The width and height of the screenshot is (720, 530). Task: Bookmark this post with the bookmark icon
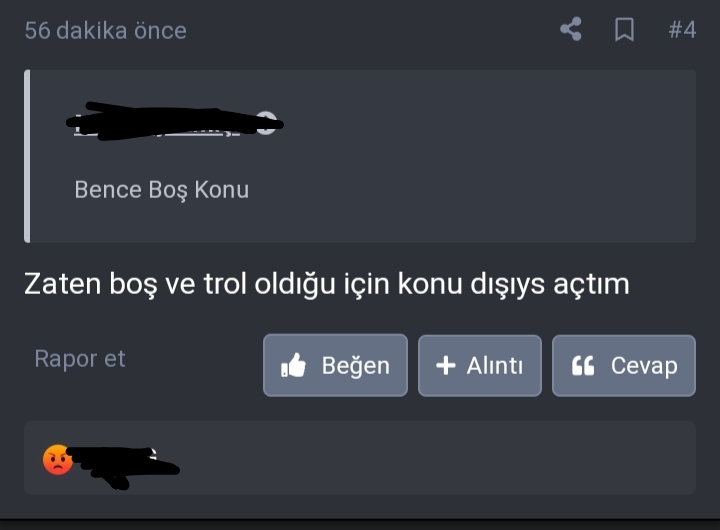624,30
